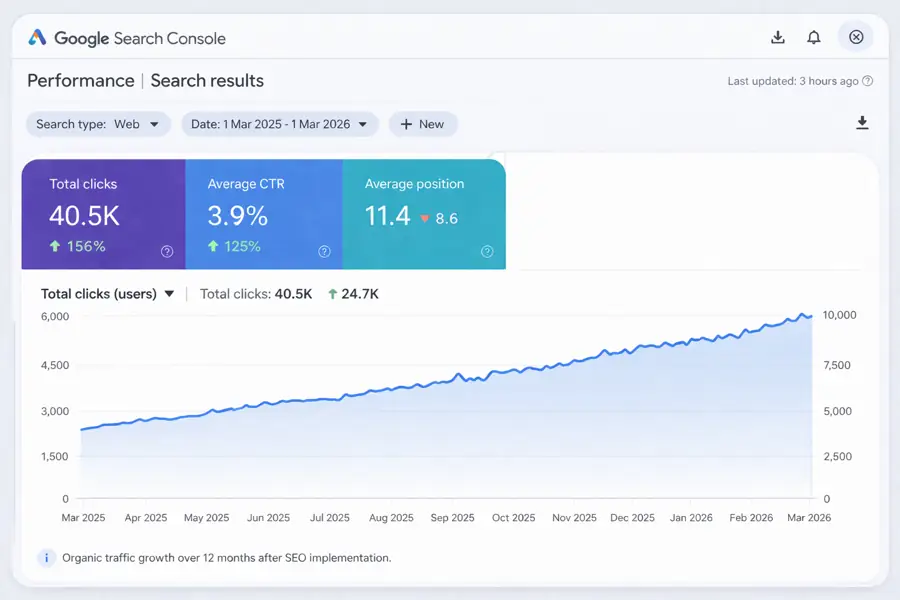Expand the Total clicks (users) selector
900x600 pixels.
(108, 294)
